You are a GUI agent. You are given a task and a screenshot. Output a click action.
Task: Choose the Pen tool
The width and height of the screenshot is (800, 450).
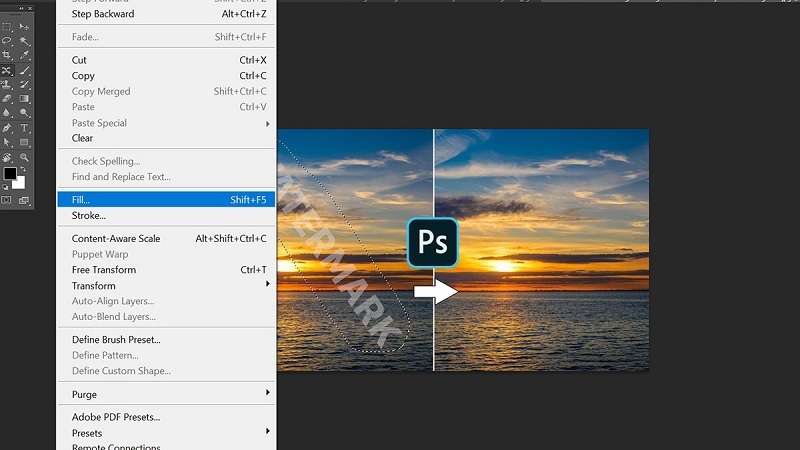point(7,128)
